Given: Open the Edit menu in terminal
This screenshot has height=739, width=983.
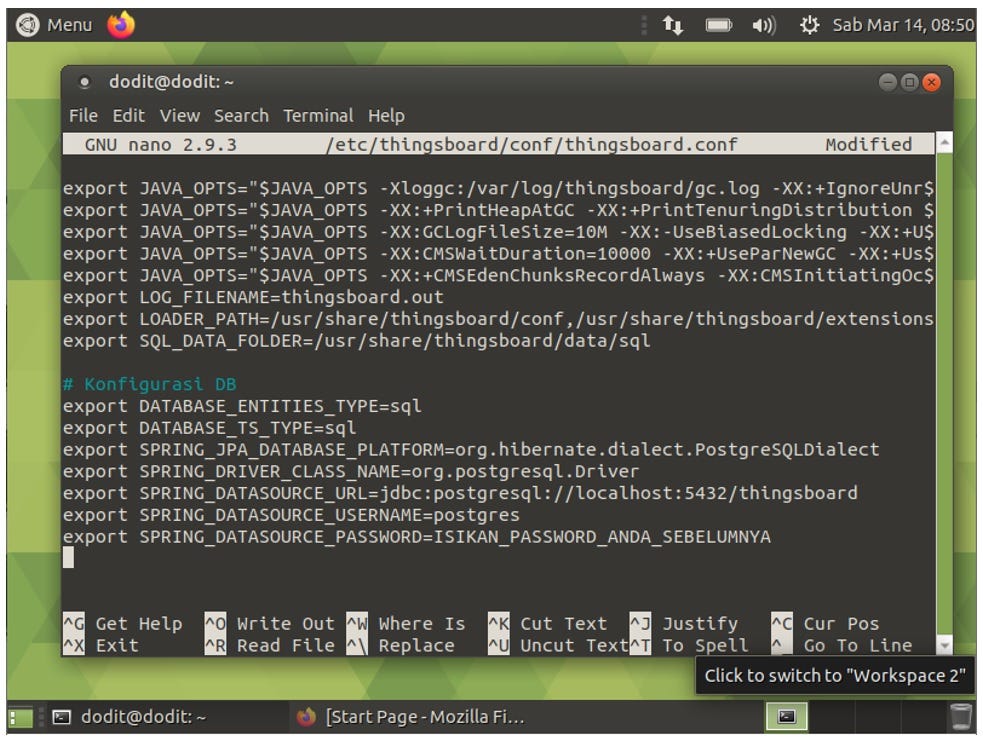Looking at the screenshot, I should click(129, 116).
